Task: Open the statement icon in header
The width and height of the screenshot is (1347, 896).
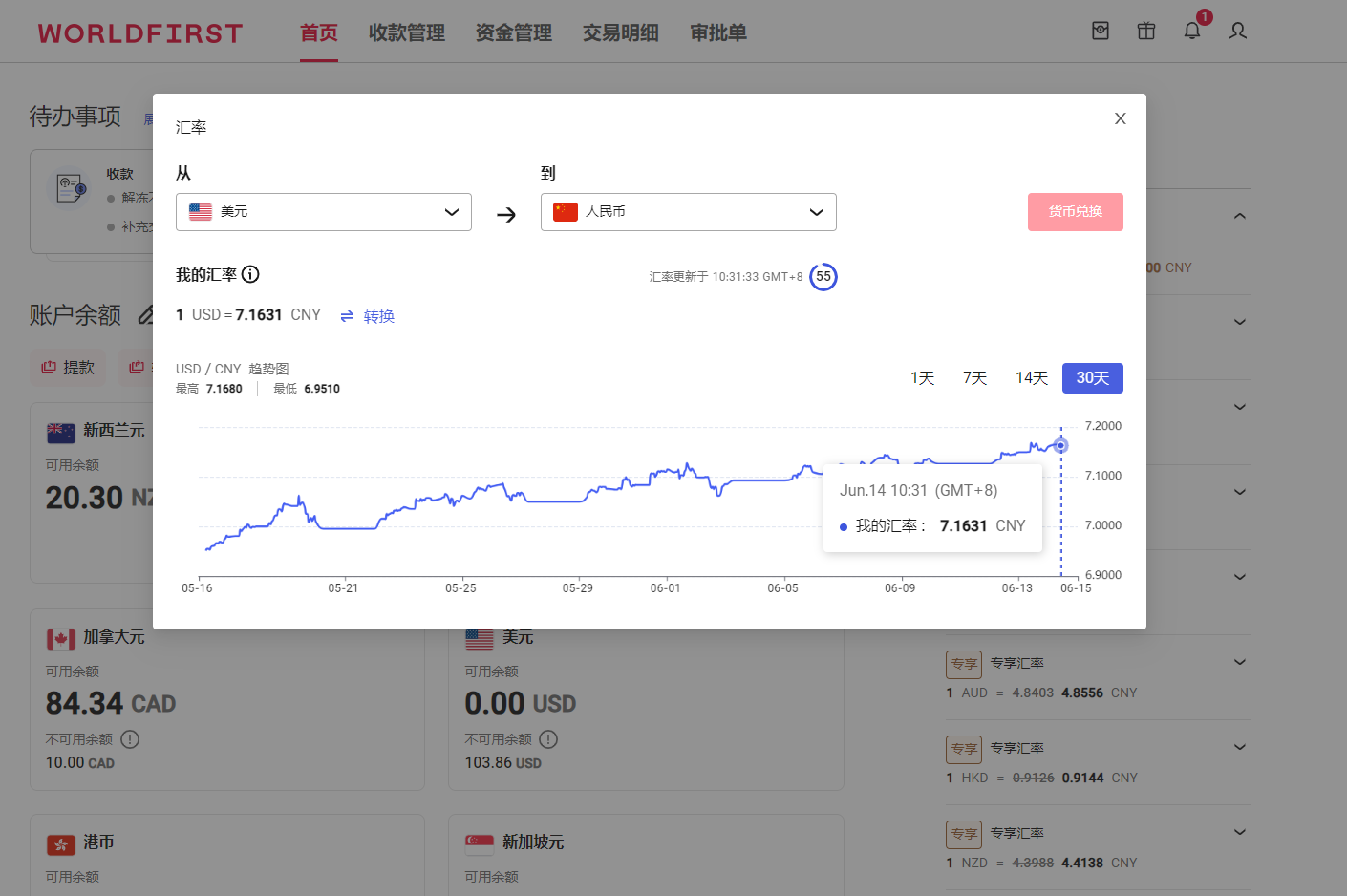Action: [x=1101, y=32]
